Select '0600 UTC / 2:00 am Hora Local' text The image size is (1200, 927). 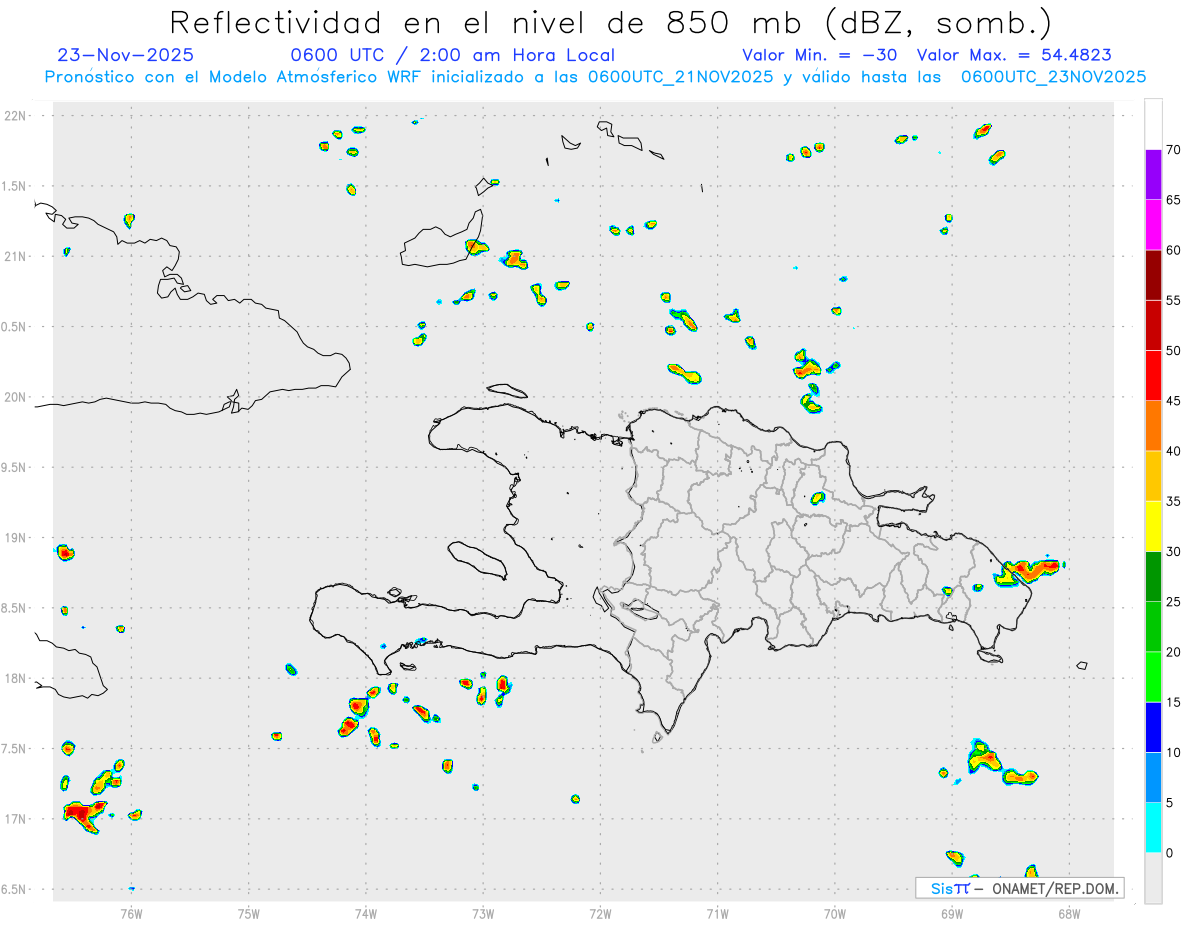(452, 55)
